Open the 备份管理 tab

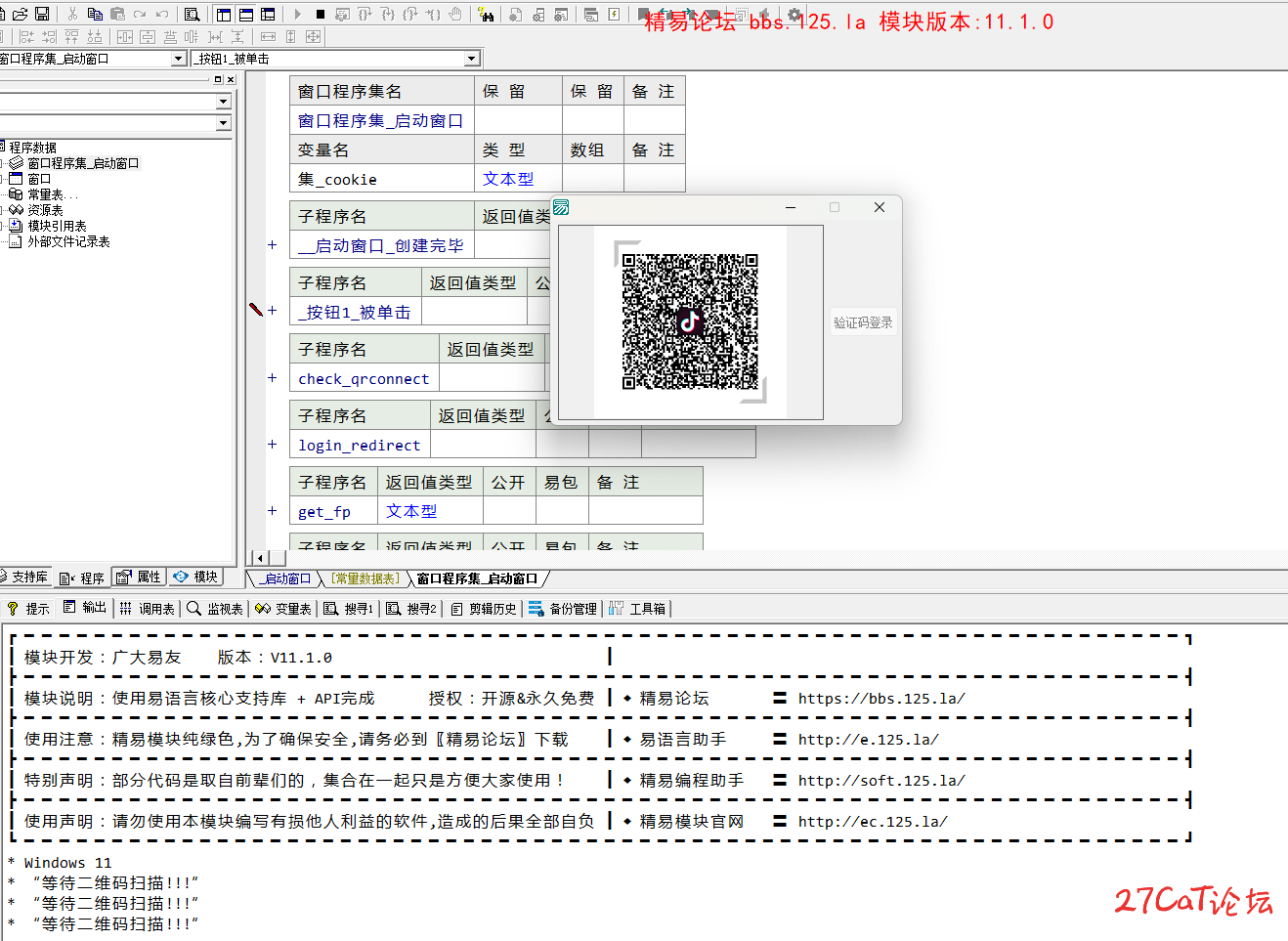[x=563, y=608]
